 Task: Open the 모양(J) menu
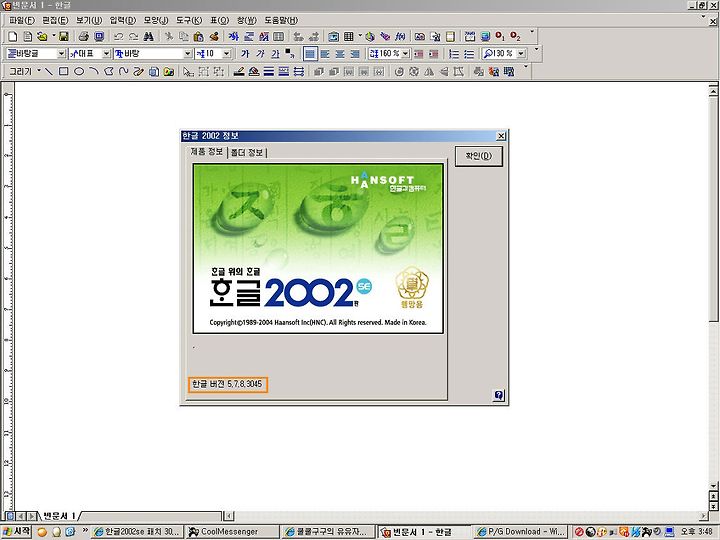click(x=156, y=20)
